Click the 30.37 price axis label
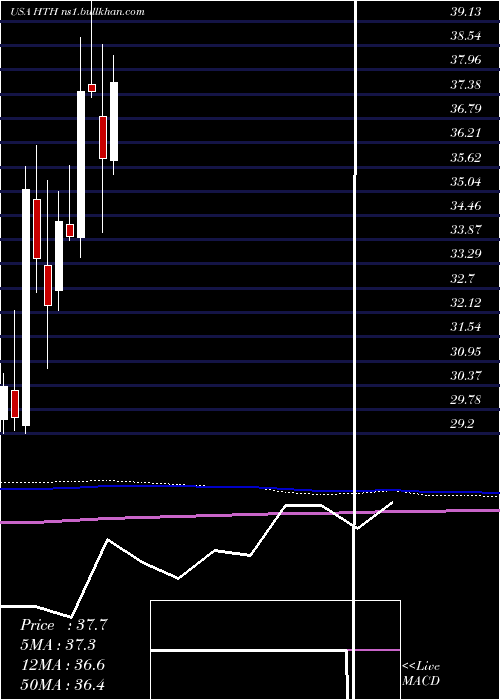 click(466, 375)
